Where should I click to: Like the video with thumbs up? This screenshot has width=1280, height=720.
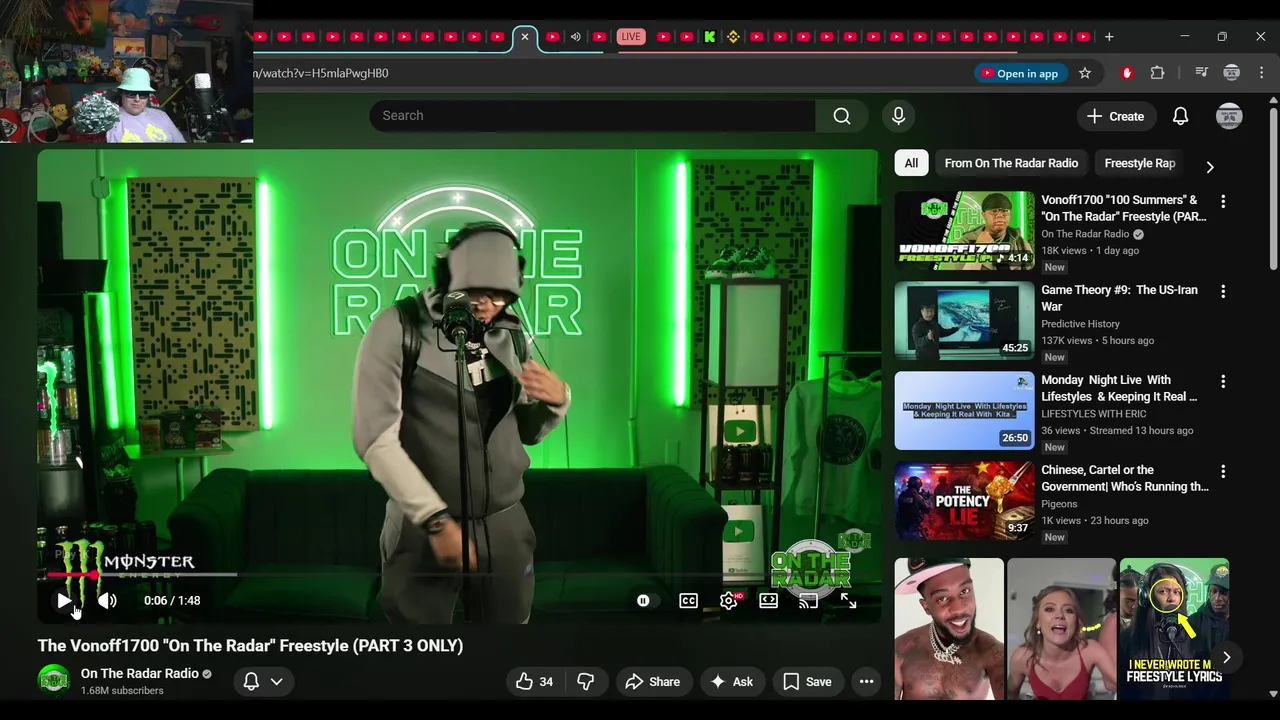535,682
